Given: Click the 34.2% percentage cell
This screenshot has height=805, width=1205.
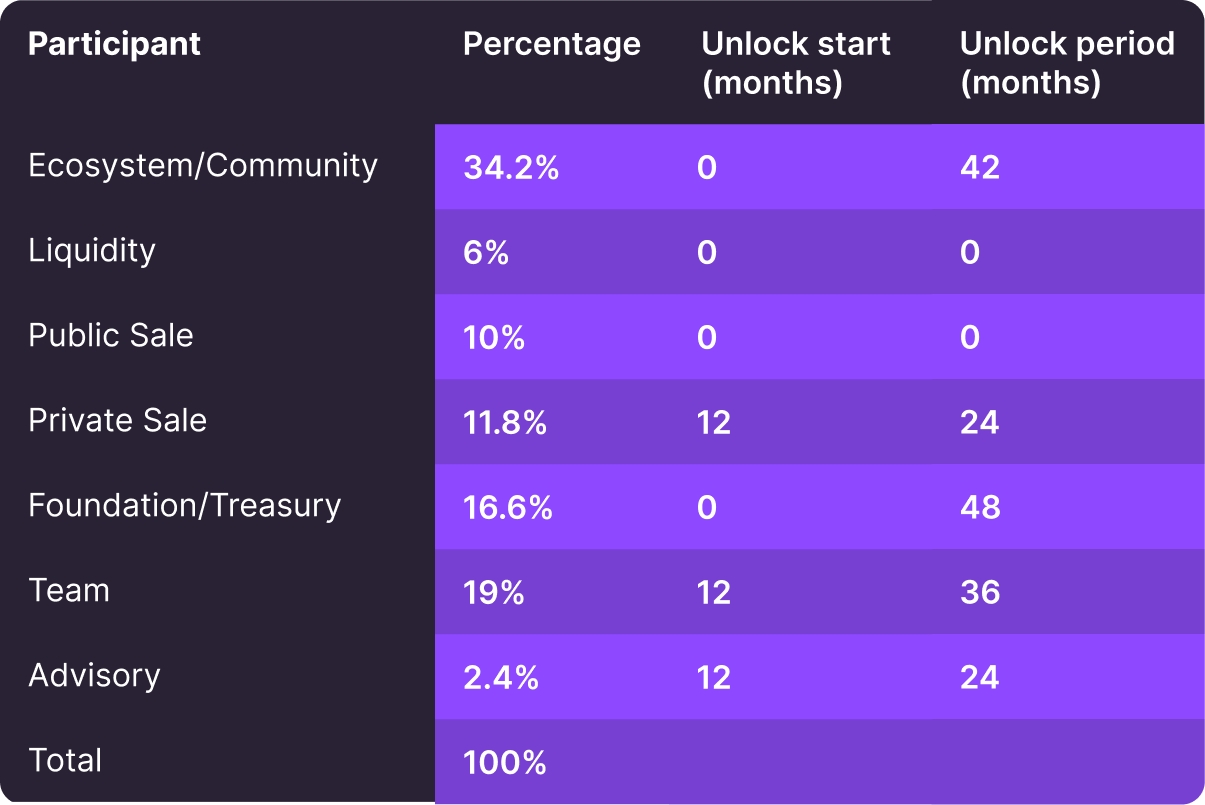Looking at the screenshot, I should 511,167.
